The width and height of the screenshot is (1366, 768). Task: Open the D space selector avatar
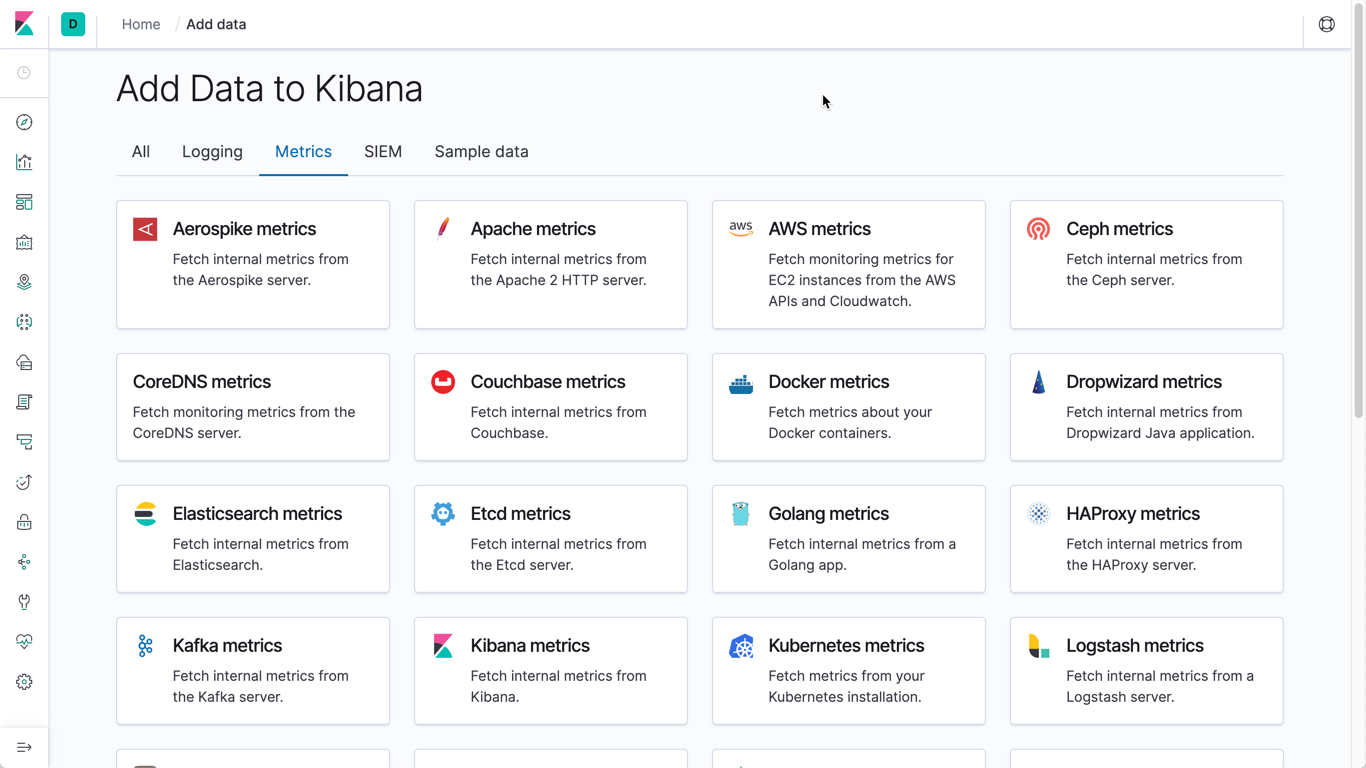(72, 24)
